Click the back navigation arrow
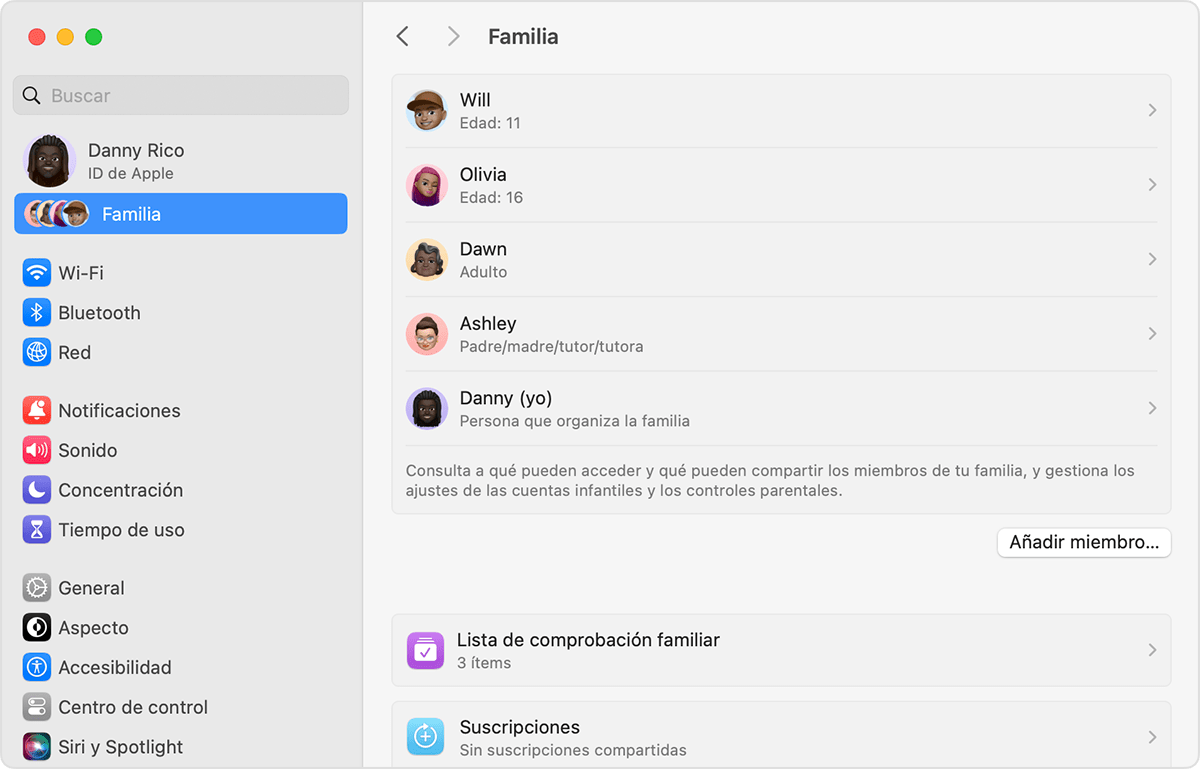The image size is (1200, 770). click(403, 35)
